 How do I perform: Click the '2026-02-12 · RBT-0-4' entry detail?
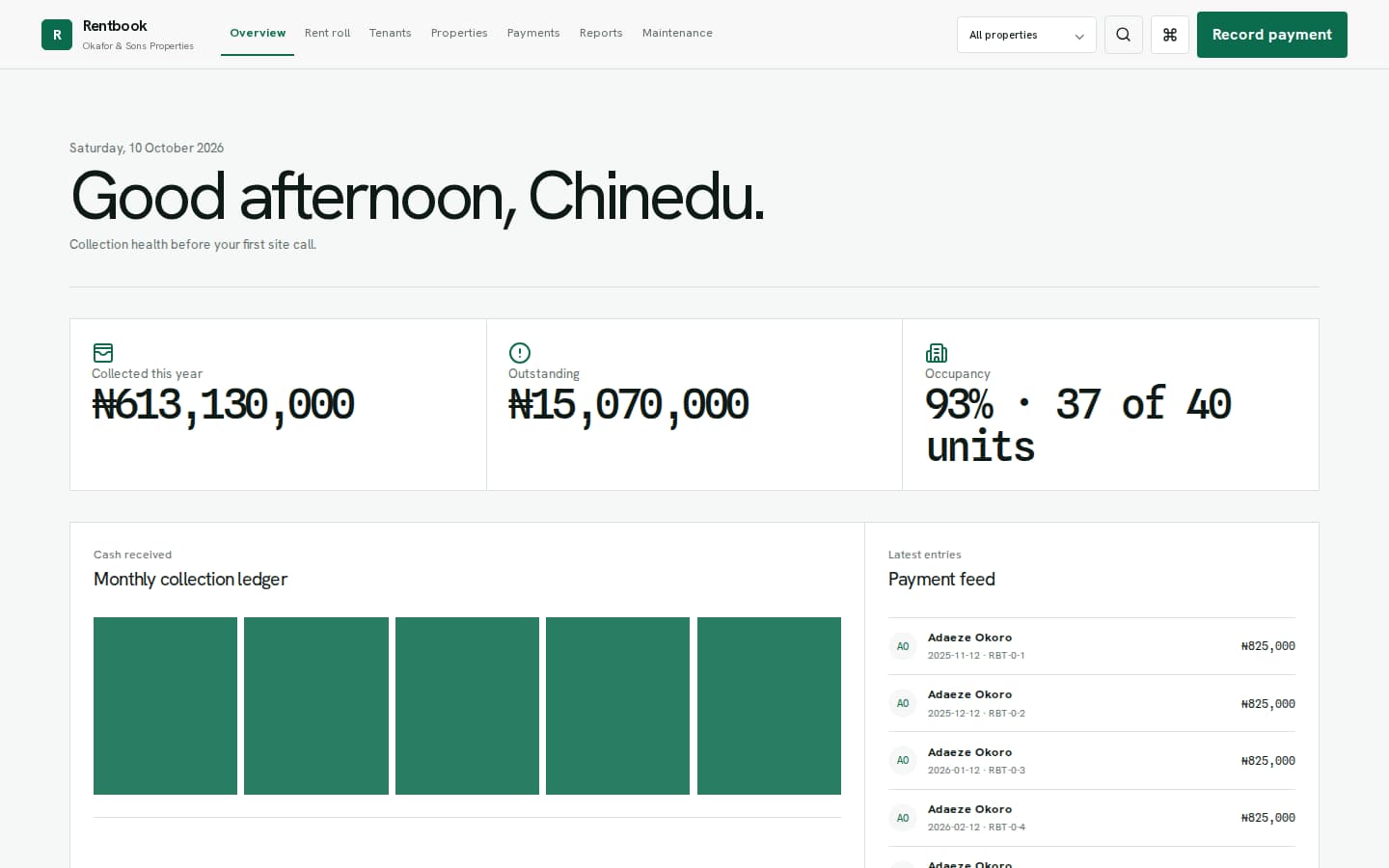tap(976, 827)
